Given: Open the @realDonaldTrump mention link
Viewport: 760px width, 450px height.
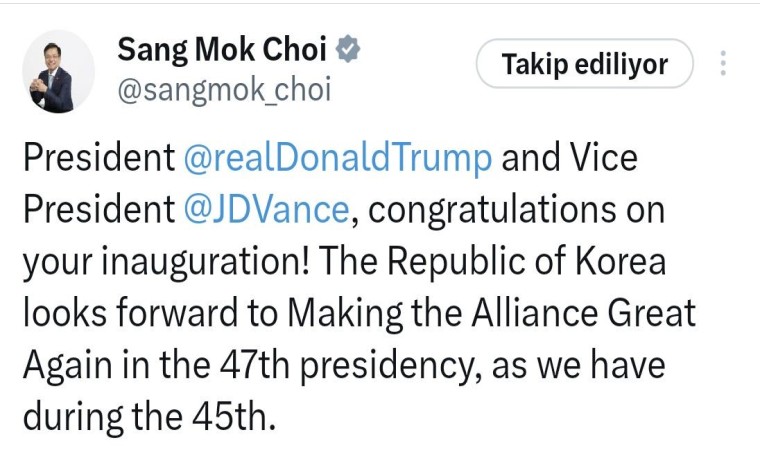Looking at the screenshot, I should click(x=339, y=157).
